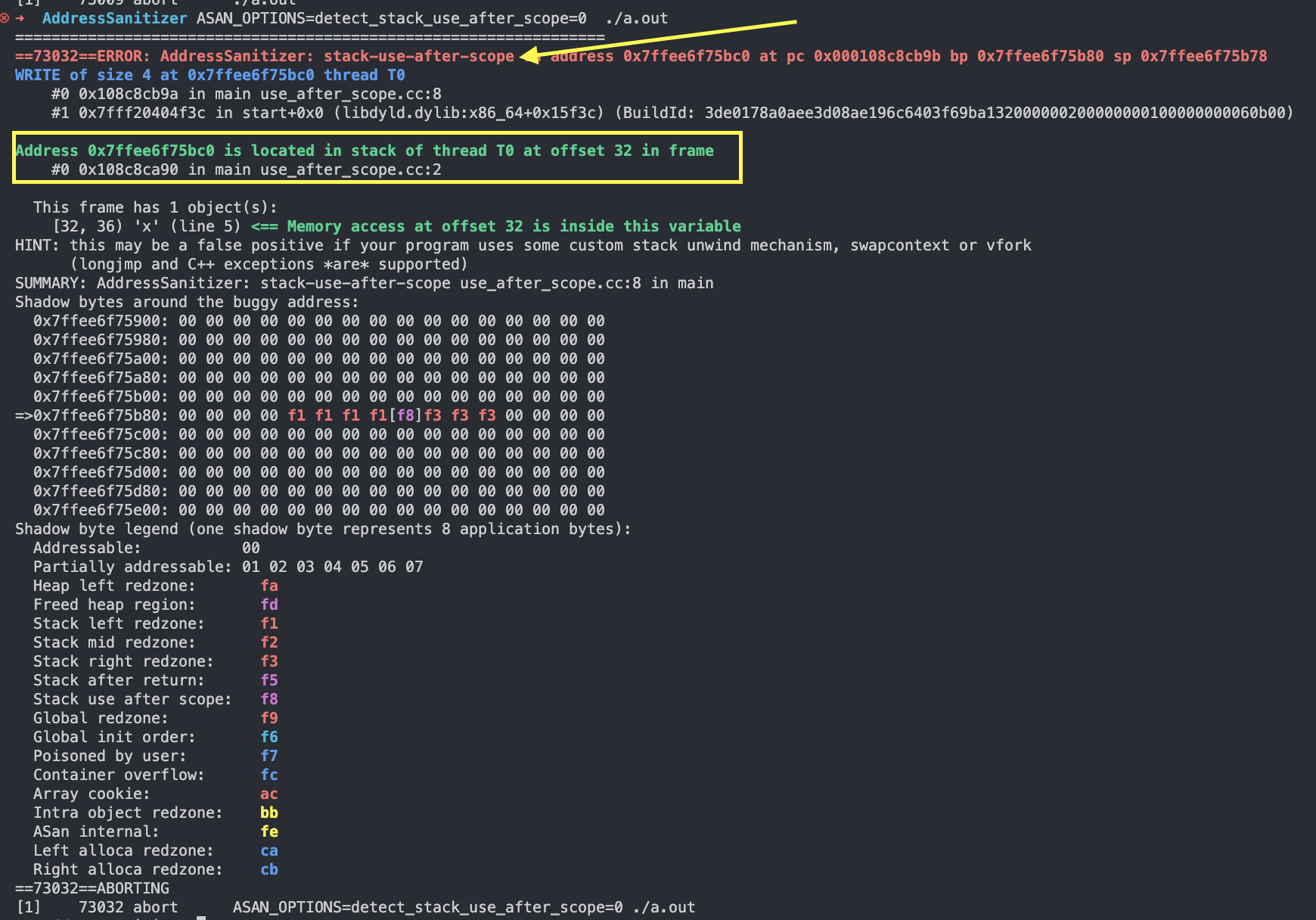
Task: Click frame '#0 0x108c8ca90 in main use_after_scope.cc:2'
Action: [247, 169]
